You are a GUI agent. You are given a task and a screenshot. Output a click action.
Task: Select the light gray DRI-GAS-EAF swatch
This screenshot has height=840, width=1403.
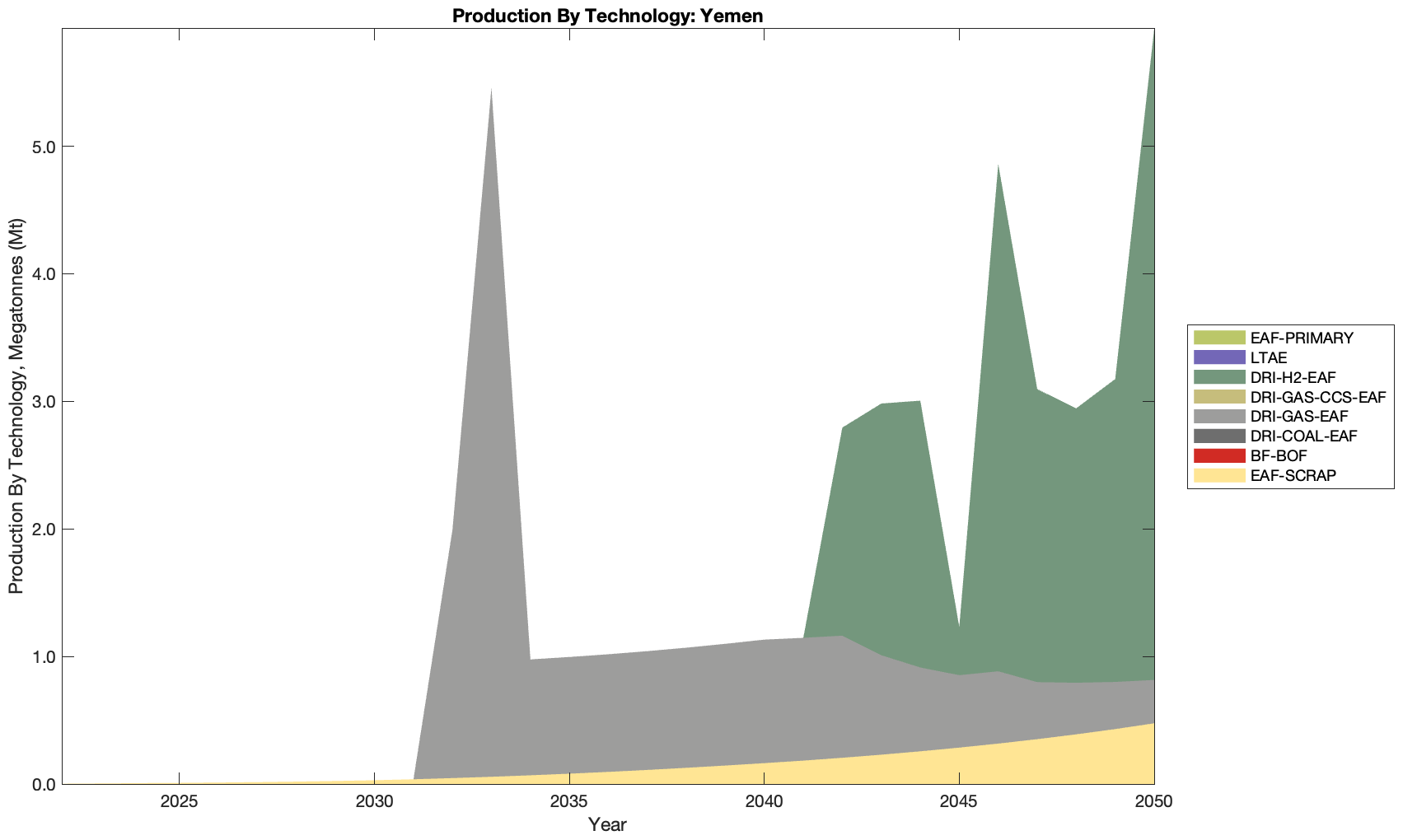tap(1218, 417)
